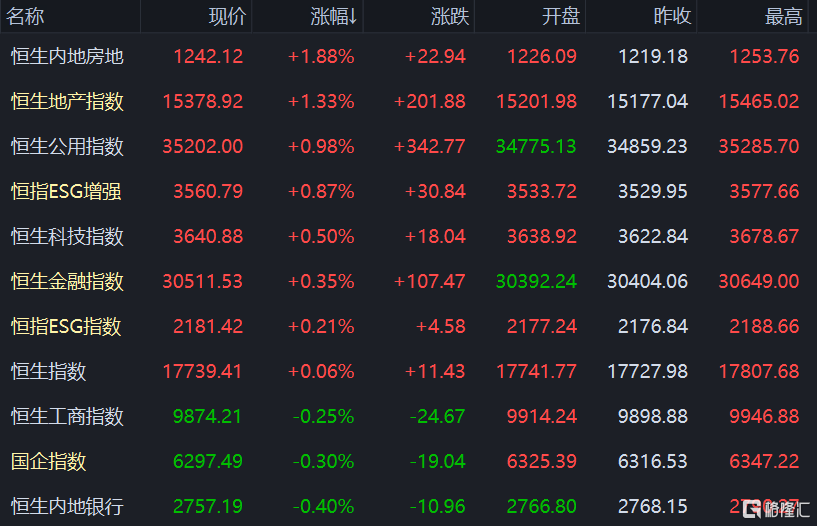Click current price 3560.79
The image size is (817, 526).
[208, 191]
